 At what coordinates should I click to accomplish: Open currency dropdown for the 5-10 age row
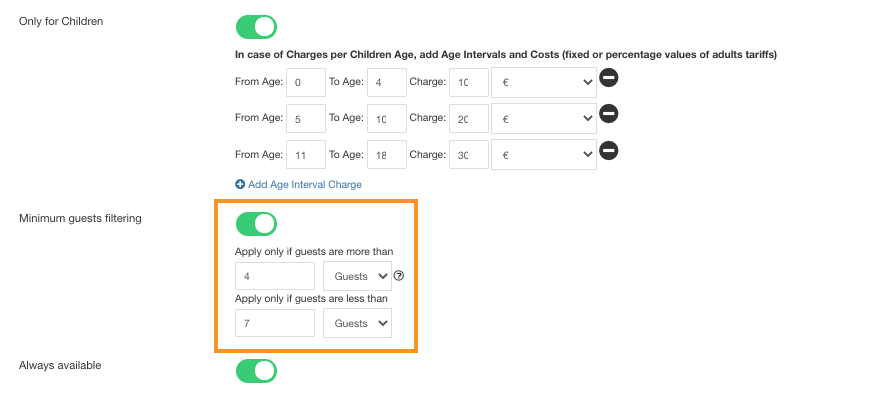pyautogui.click(x=544, y=119)
